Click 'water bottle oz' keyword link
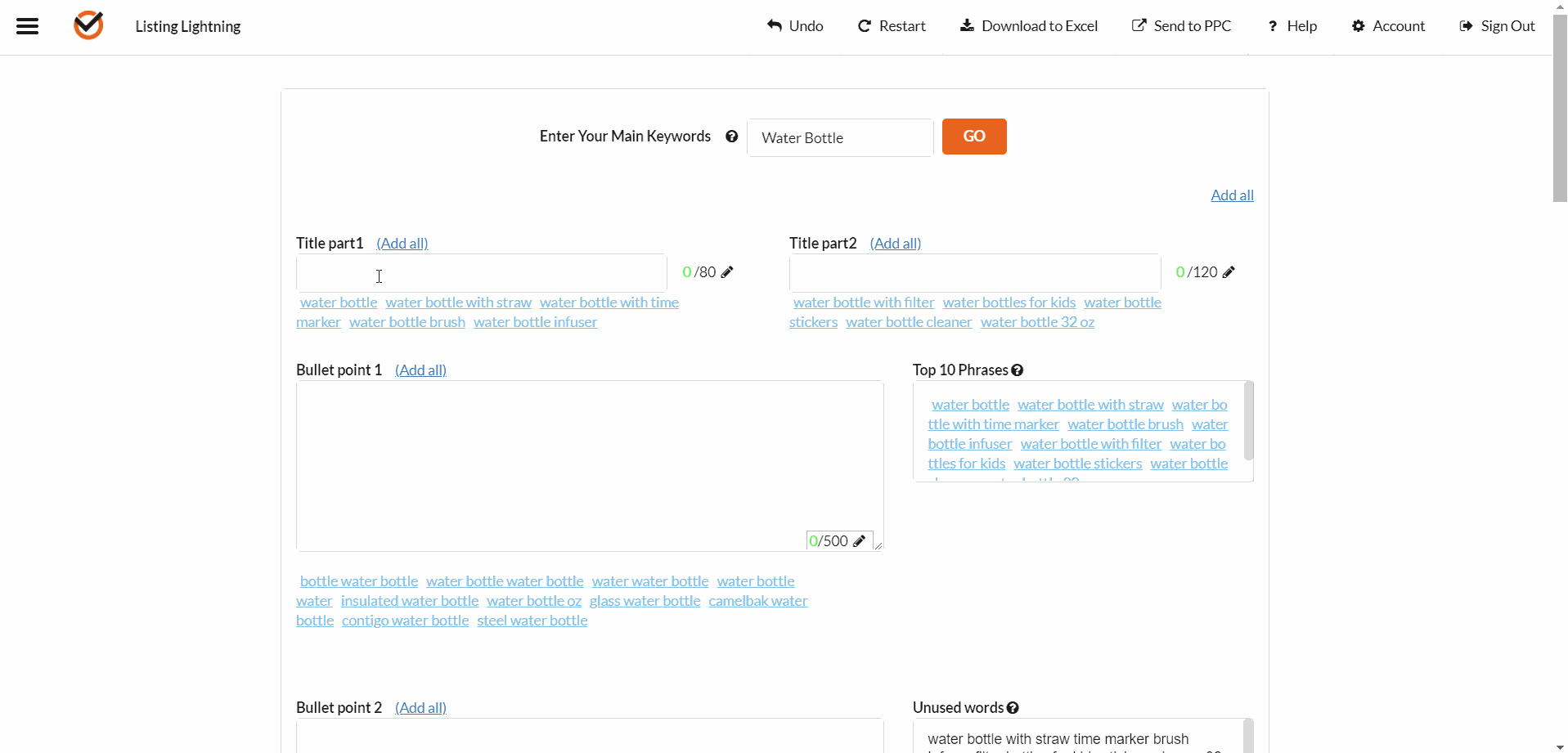Screen dimensions: 1568x753 coord(534,601)
